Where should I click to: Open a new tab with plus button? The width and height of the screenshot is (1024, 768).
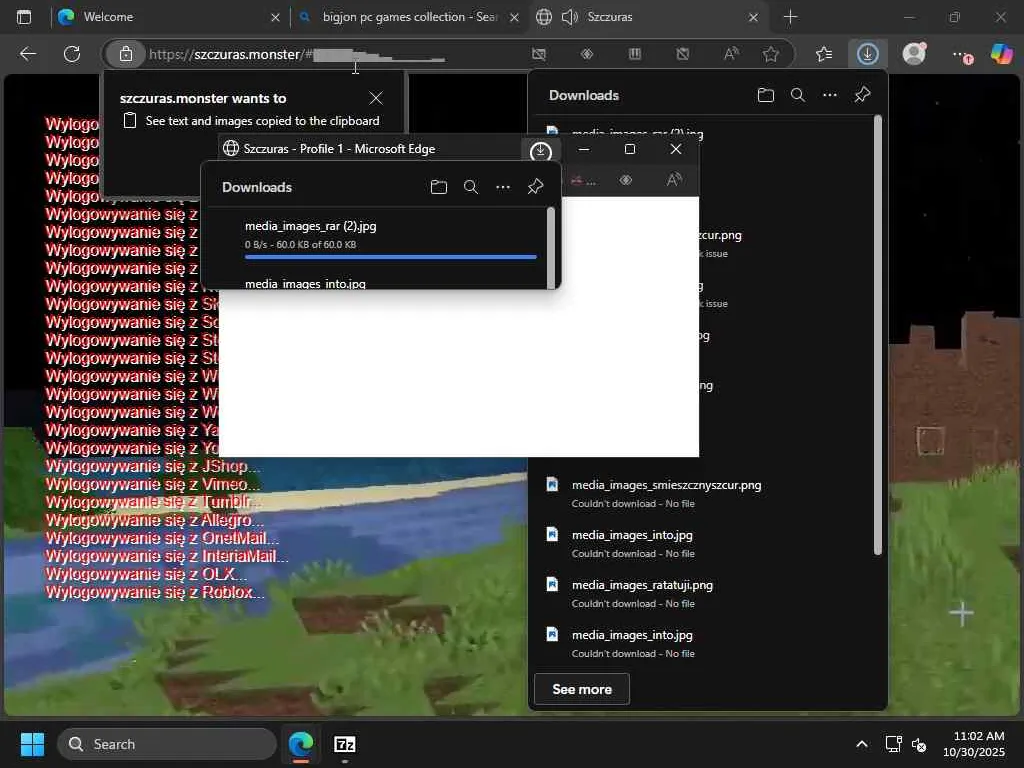790,17
